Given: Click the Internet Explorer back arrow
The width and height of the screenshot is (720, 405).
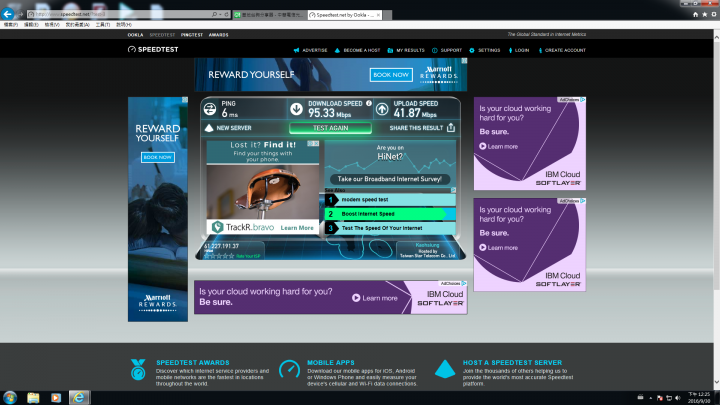Looking at the screenshot, I should point(9,14).
